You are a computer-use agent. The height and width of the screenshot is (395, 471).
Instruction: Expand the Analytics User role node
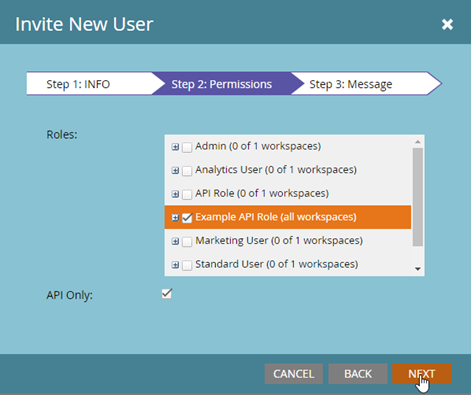(175, 170)
